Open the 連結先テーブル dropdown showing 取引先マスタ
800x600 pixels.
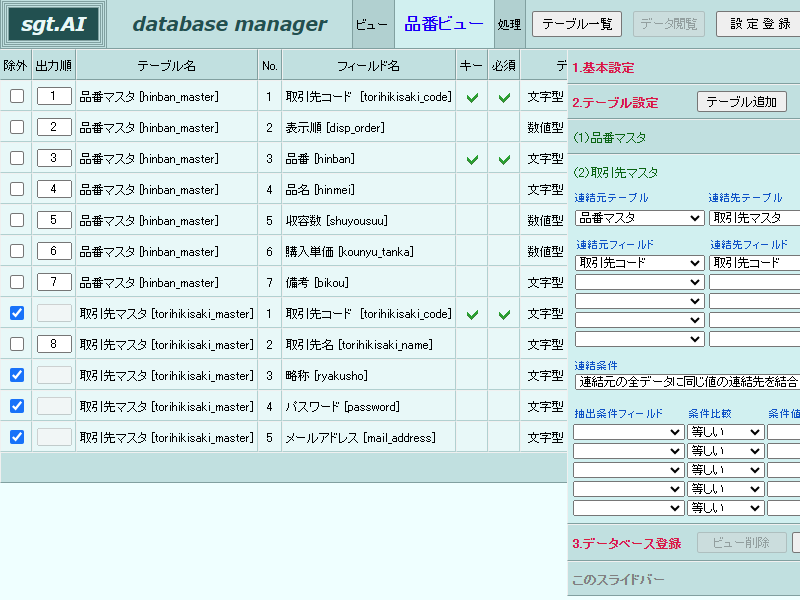[755, 218]
